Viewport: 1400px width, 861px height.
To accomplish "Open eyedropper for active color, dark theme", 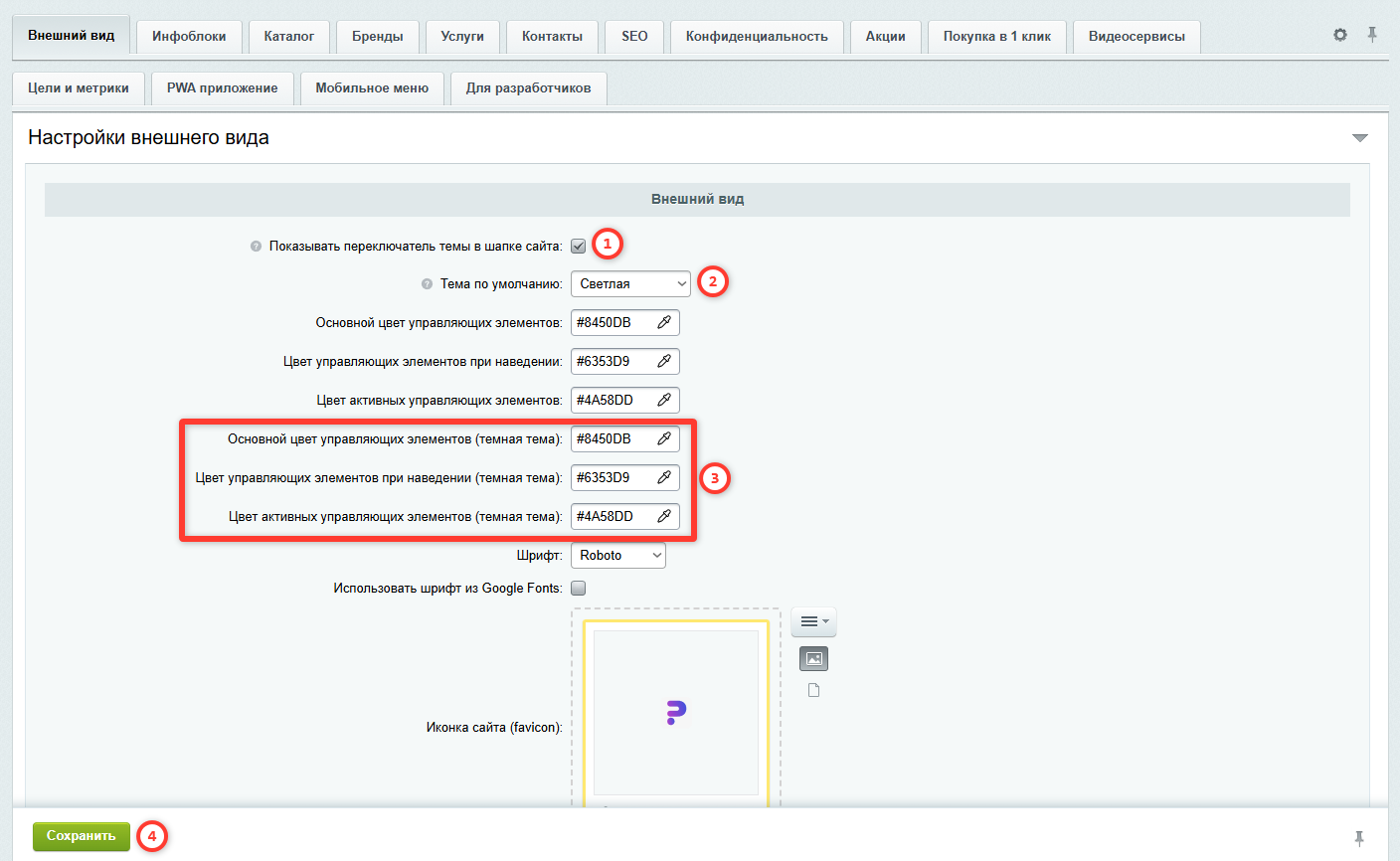I will (664, 516).
